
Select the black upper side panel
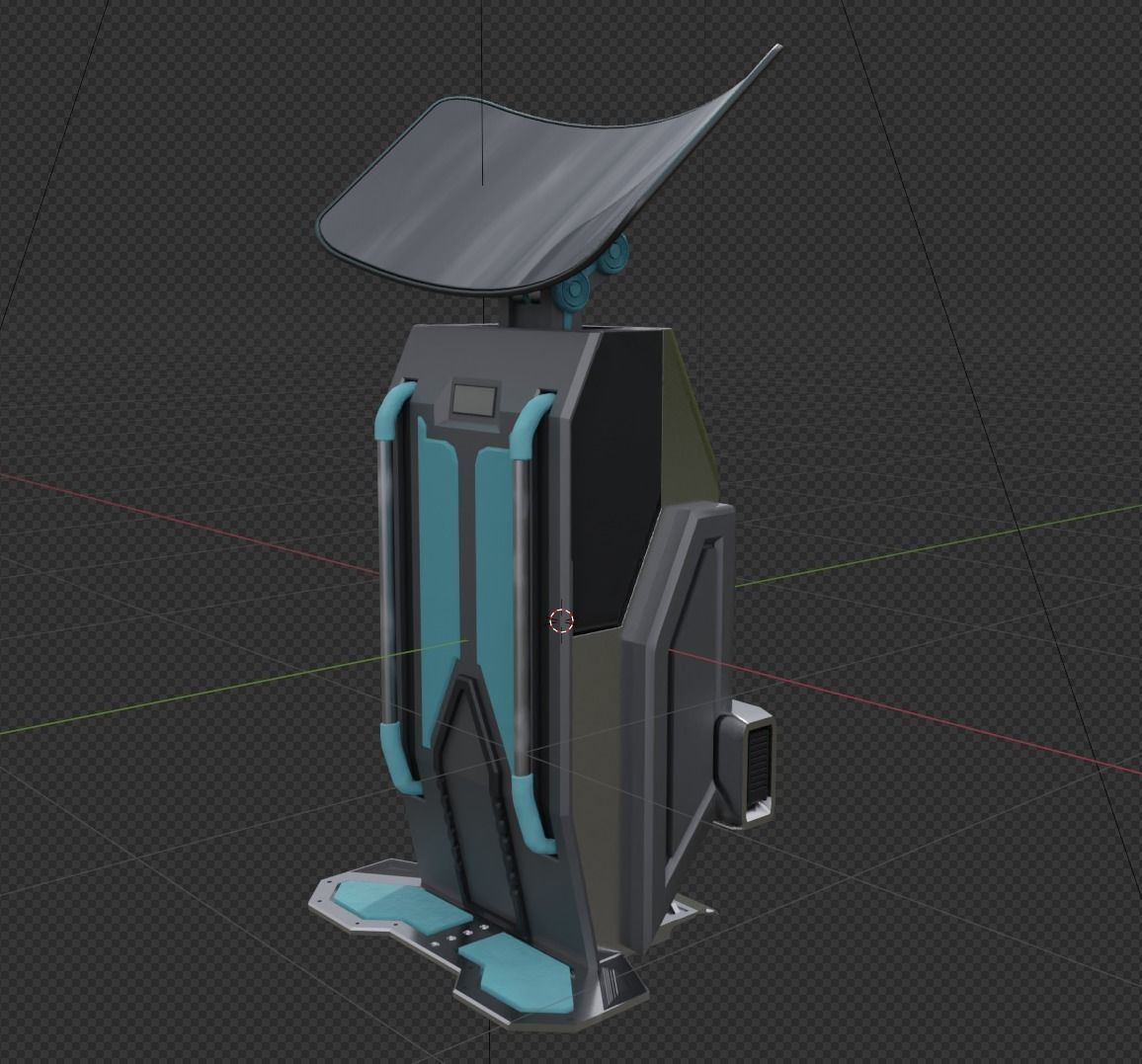[615, 481]
